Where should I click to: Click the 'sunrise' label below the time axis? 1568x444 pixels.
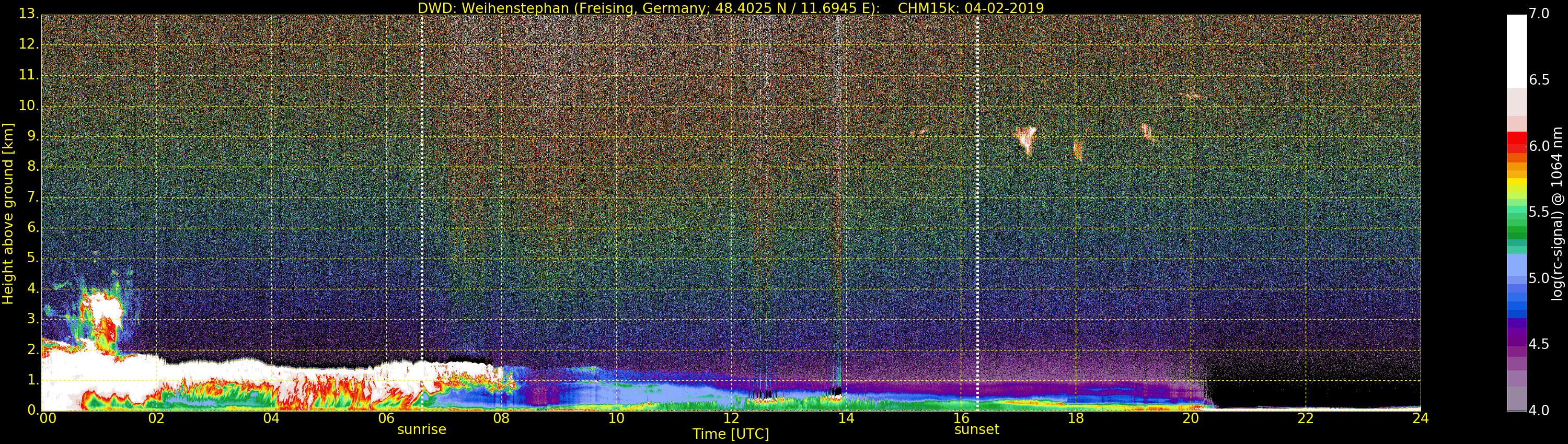pyautogui.click(x=421, y=429)
